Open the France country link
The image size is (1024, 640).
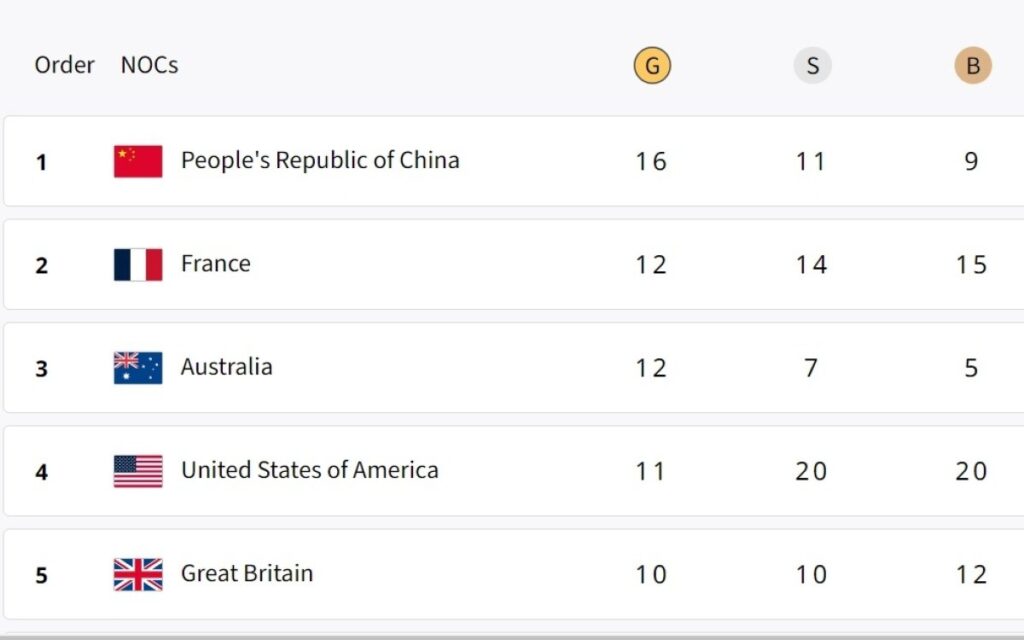[x=216, y=264]
